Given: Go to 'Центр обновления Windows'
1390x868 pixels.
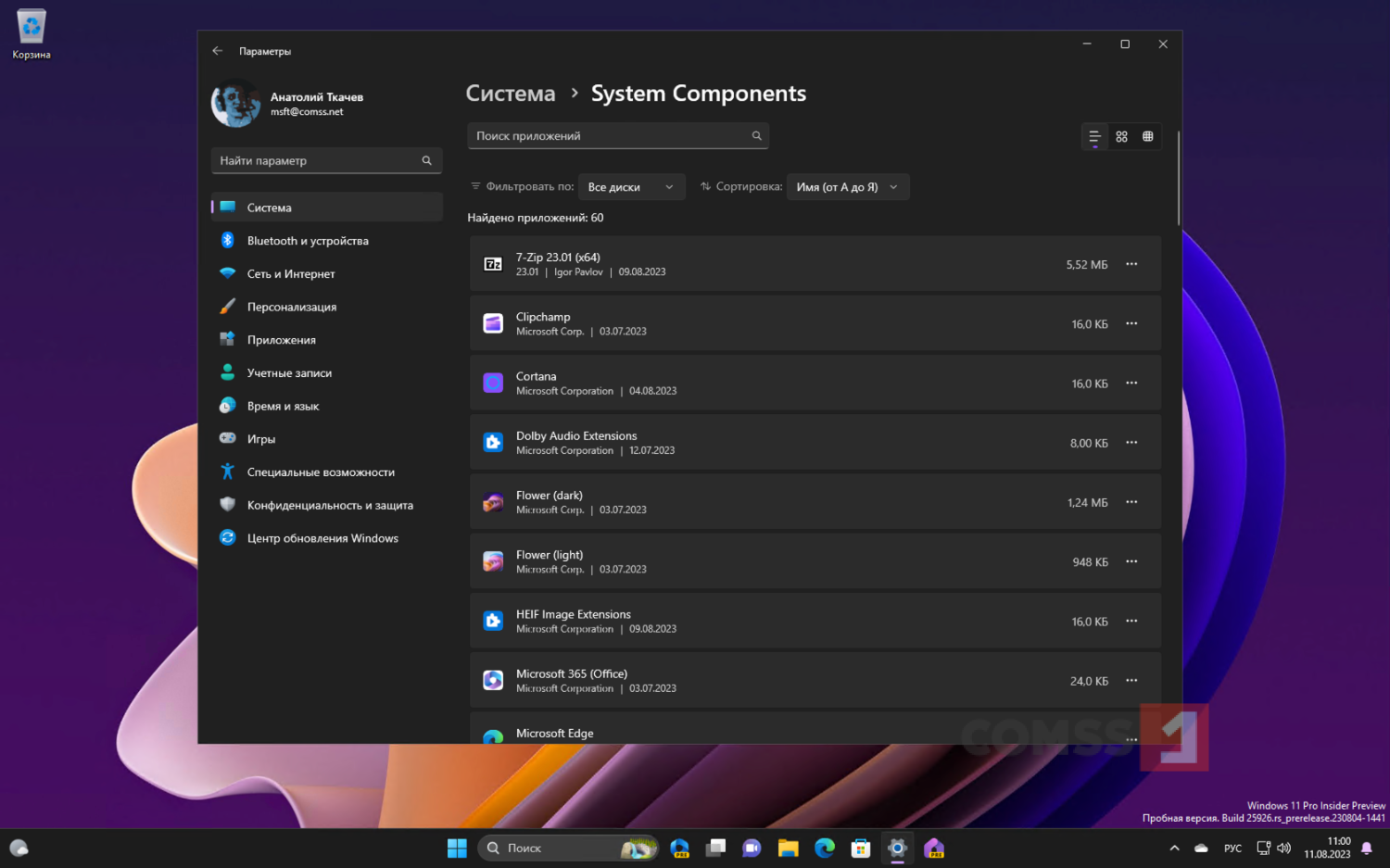Looking at the screenshot, I should click(322, 538).
